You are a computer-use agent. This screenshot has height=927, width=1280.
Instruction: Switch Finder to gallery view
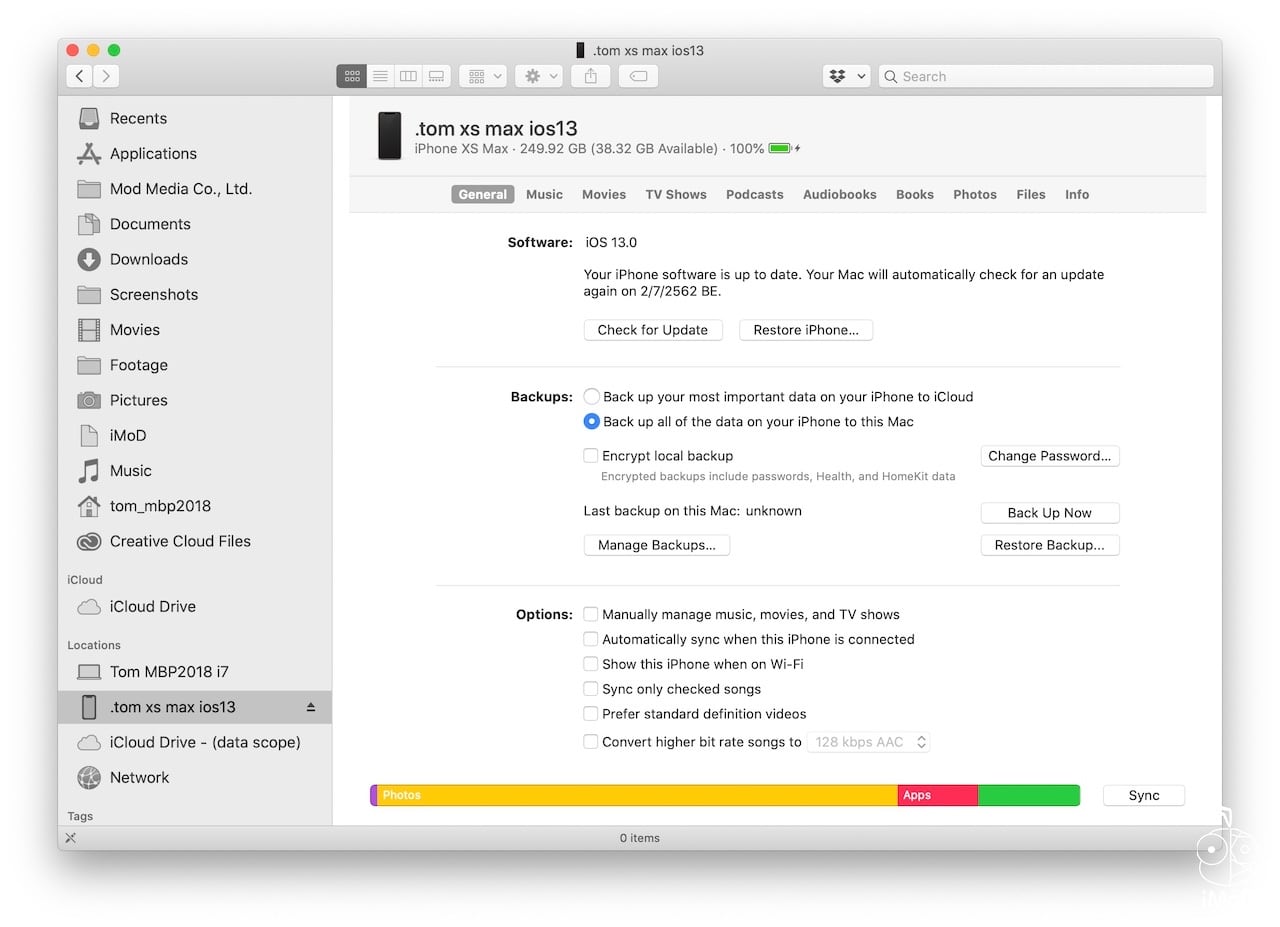tap(436, 76)
